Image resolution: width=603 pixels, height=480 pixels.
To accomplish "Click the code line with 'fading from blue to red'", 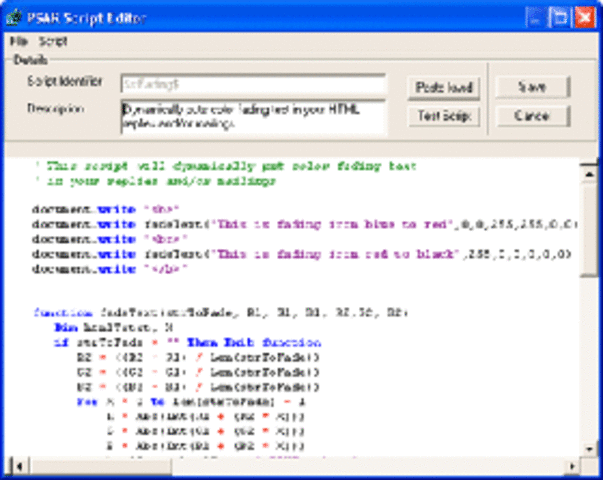I will coord(305,224).
